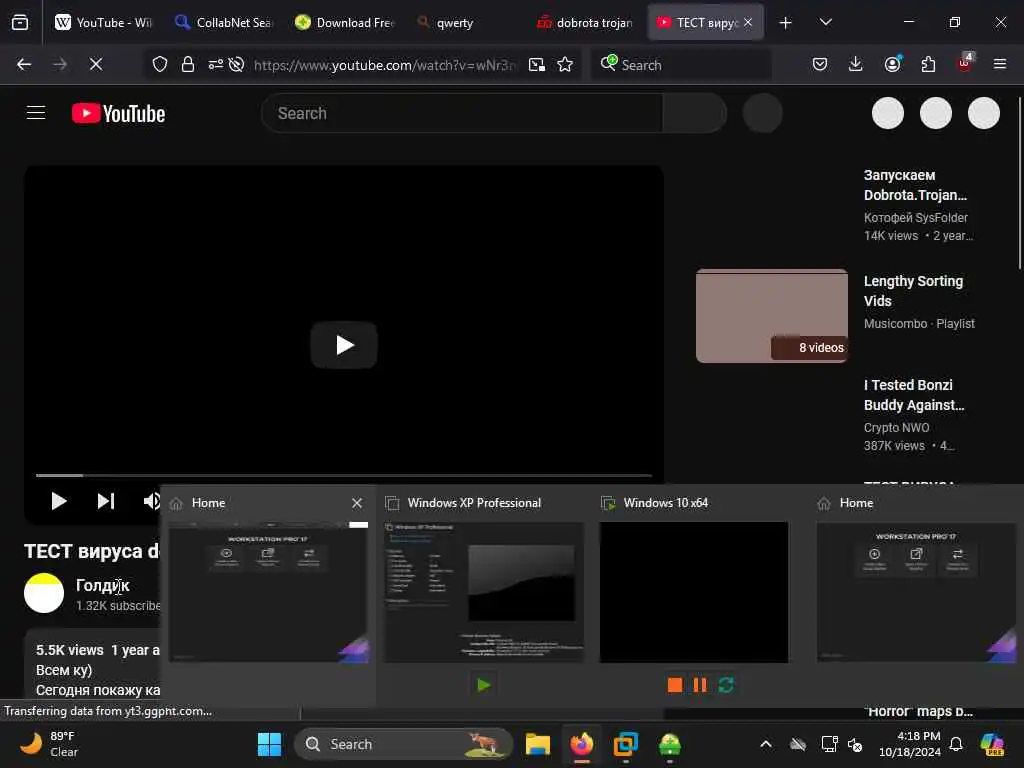This screenshot has height=768, width=1024.
Task: Close the first Home VMware preview
Action: (357, 503)
